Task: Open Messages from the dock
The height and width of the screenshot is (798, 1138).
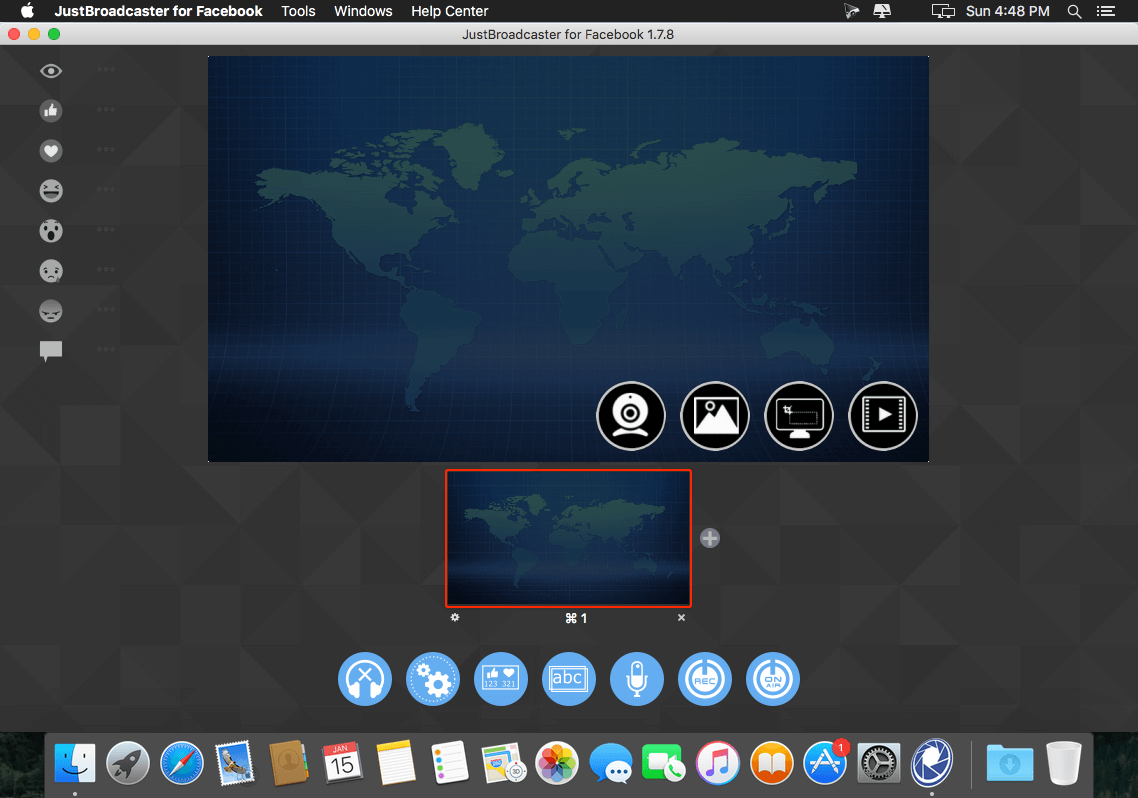Action: point(610,763)
